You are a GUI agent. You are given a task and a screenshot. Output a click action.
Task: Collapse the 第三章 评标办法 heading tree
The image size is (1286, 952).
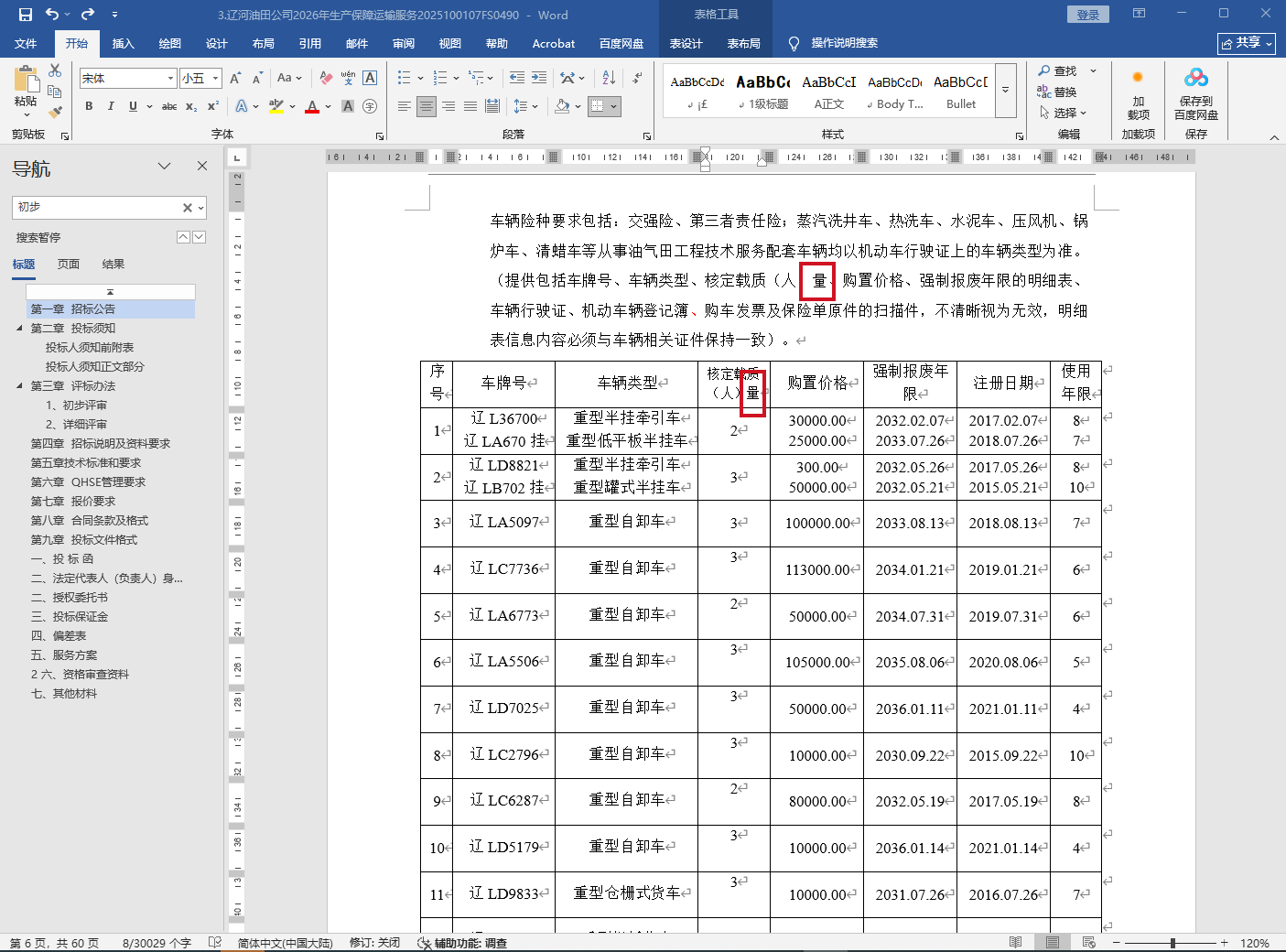click(19, 385)
